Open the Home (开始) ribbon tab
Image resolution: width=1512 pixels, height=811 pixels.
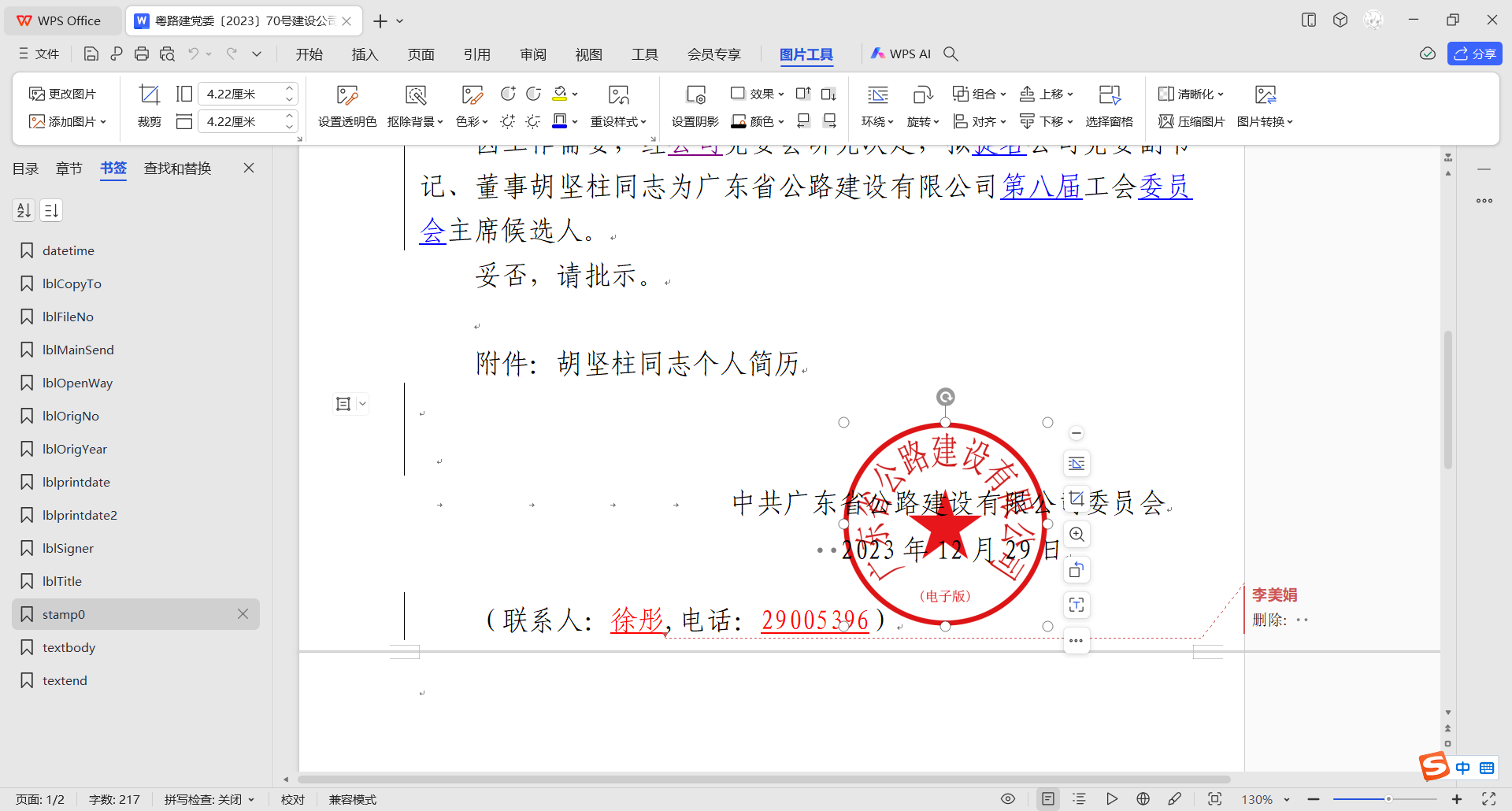coord(309,54)
